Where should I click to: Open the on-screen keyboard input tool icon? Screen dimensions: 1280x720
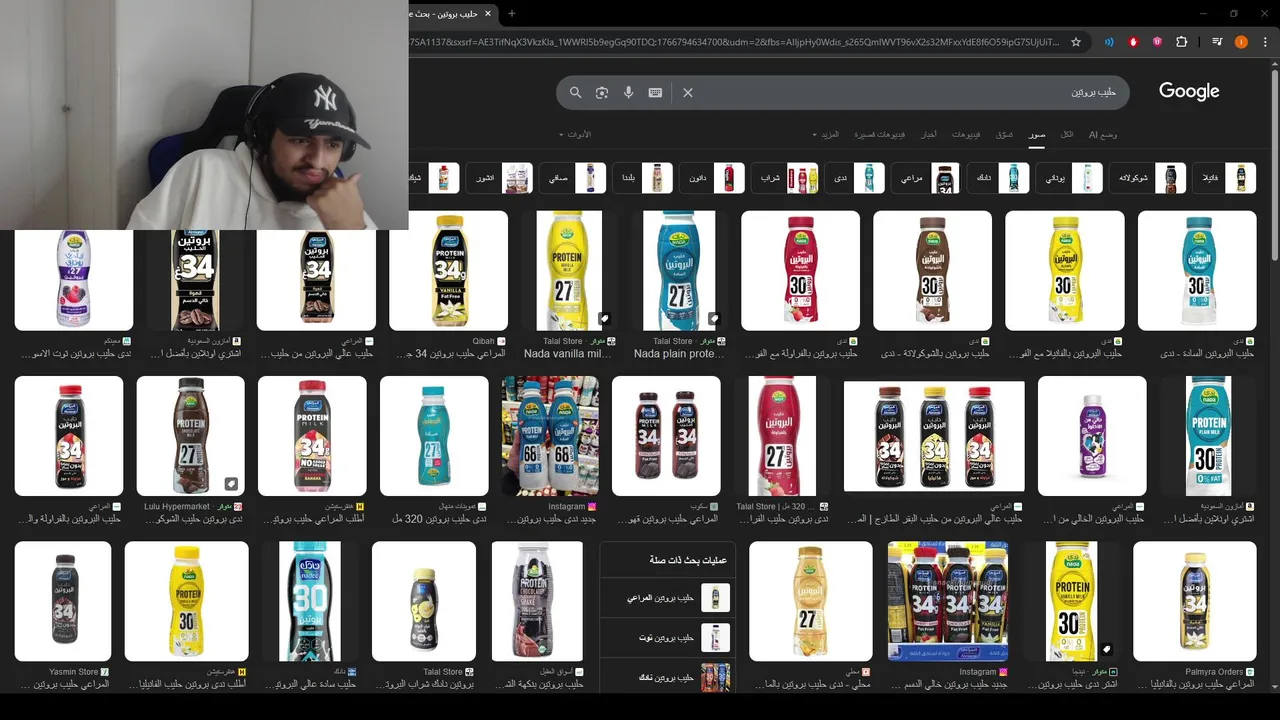click(655, 92)
